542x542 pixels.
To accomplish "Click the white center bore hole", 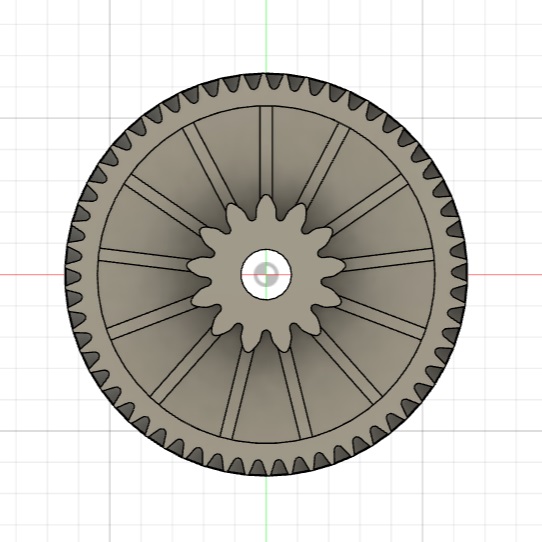I will click(266, 274).
